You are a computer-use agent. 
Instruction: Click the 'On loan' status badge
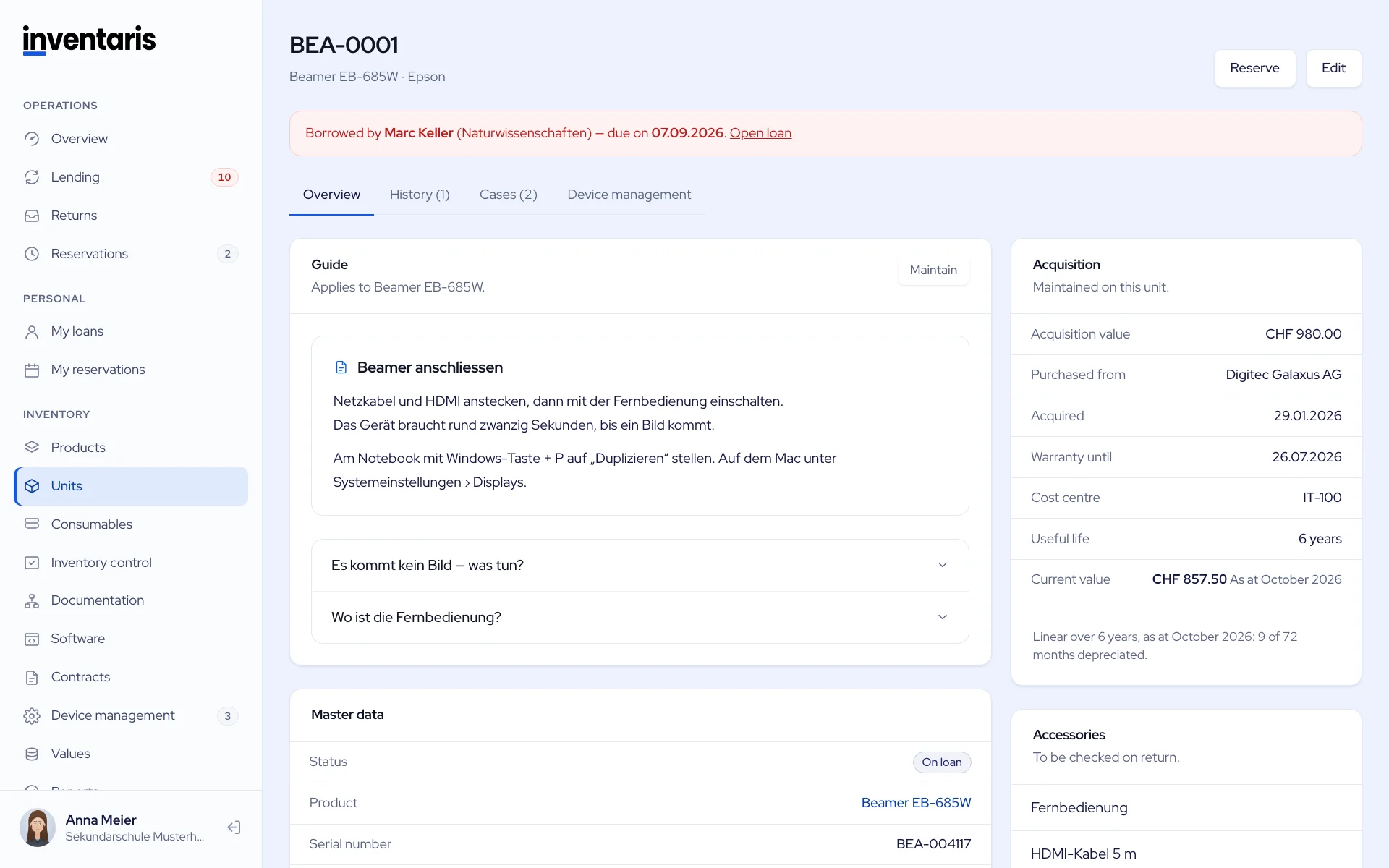pos(942,762)
